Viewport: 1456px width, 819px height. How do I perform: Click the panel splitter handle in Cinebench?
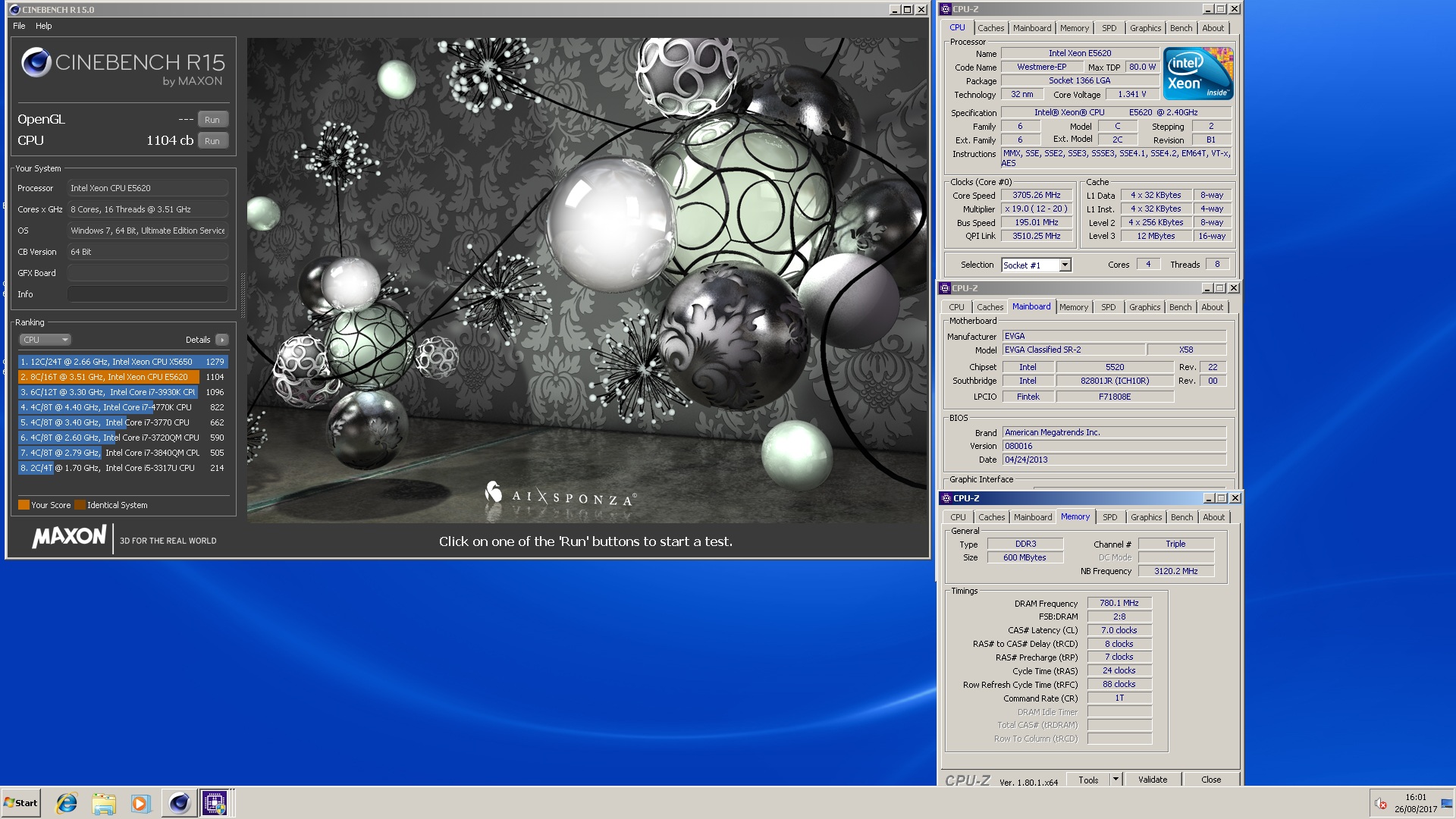pyautogui.click(x=243, y=296)
